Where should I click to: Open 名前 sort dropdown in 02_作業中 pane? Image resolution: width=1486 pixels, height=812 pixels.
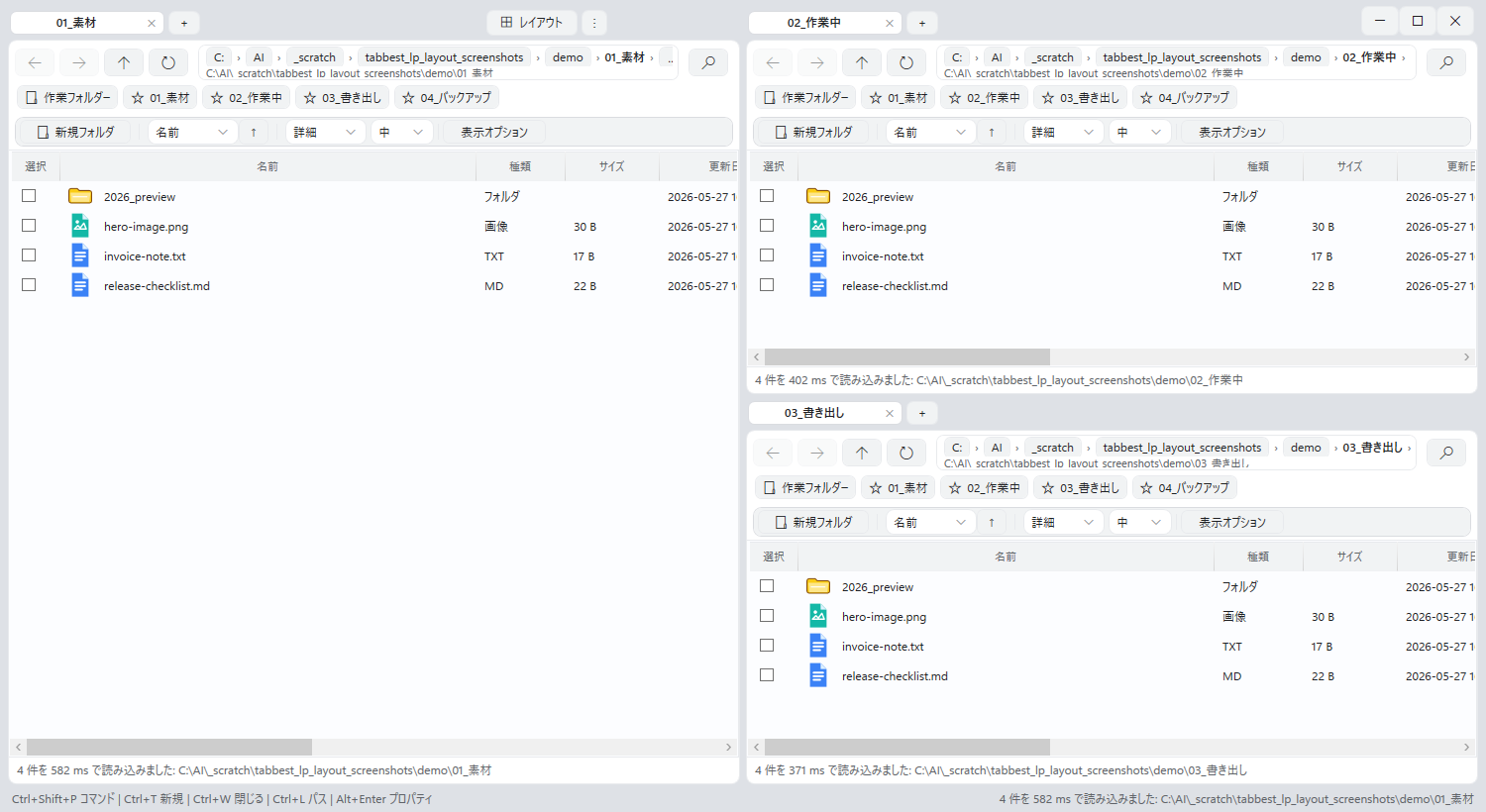coord(930,132)
